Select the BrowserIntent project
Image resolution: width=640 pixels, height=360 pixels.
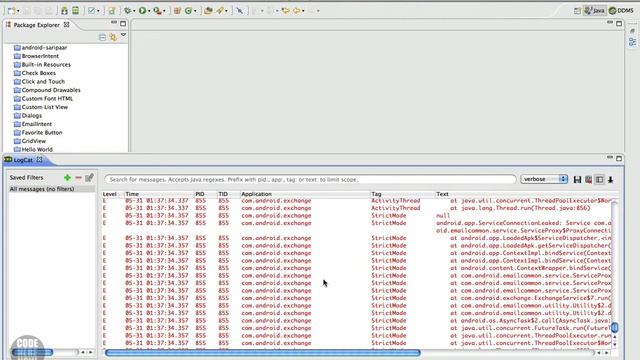click(36, 56)
